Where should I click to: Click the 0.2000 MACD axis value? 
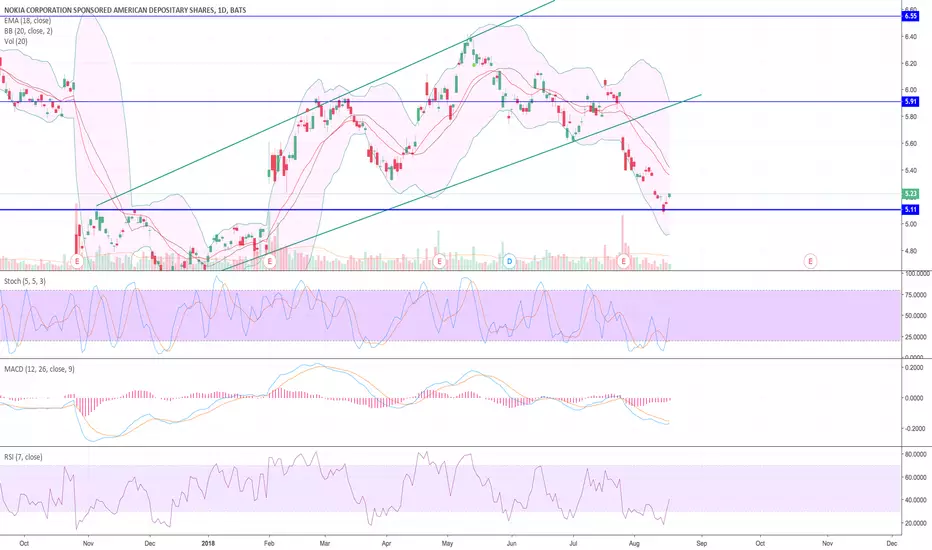tap(914, 368)
